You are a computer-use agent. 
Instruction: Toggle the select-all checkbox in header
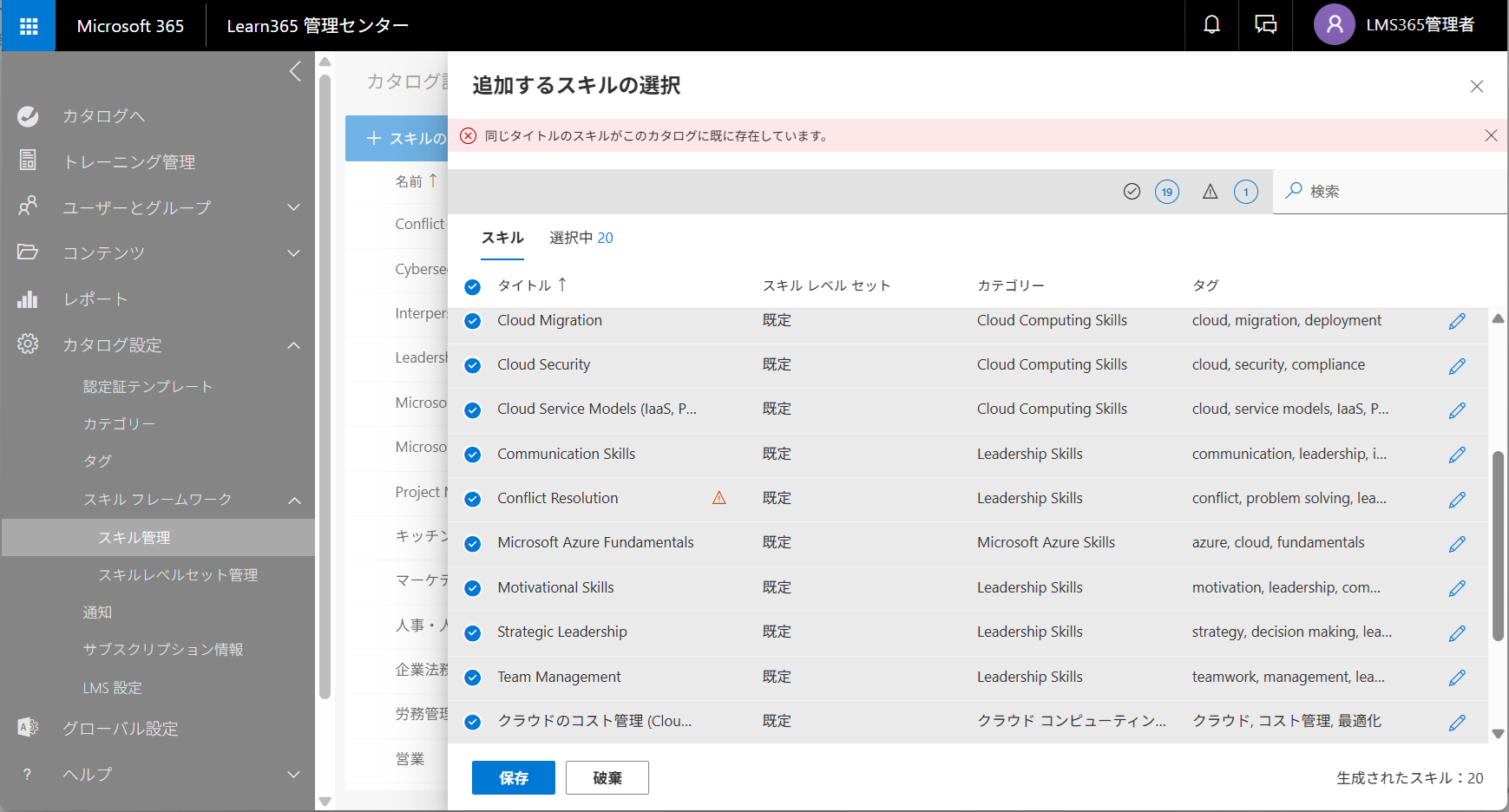[x=472, y=287]
